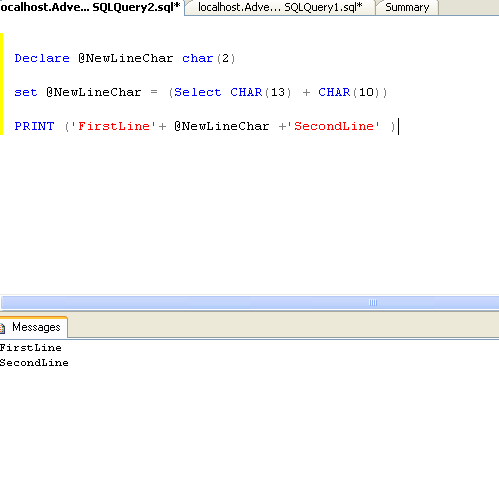
Task: Click the 'FirstLine' string literal
Action: pos(113,126)
